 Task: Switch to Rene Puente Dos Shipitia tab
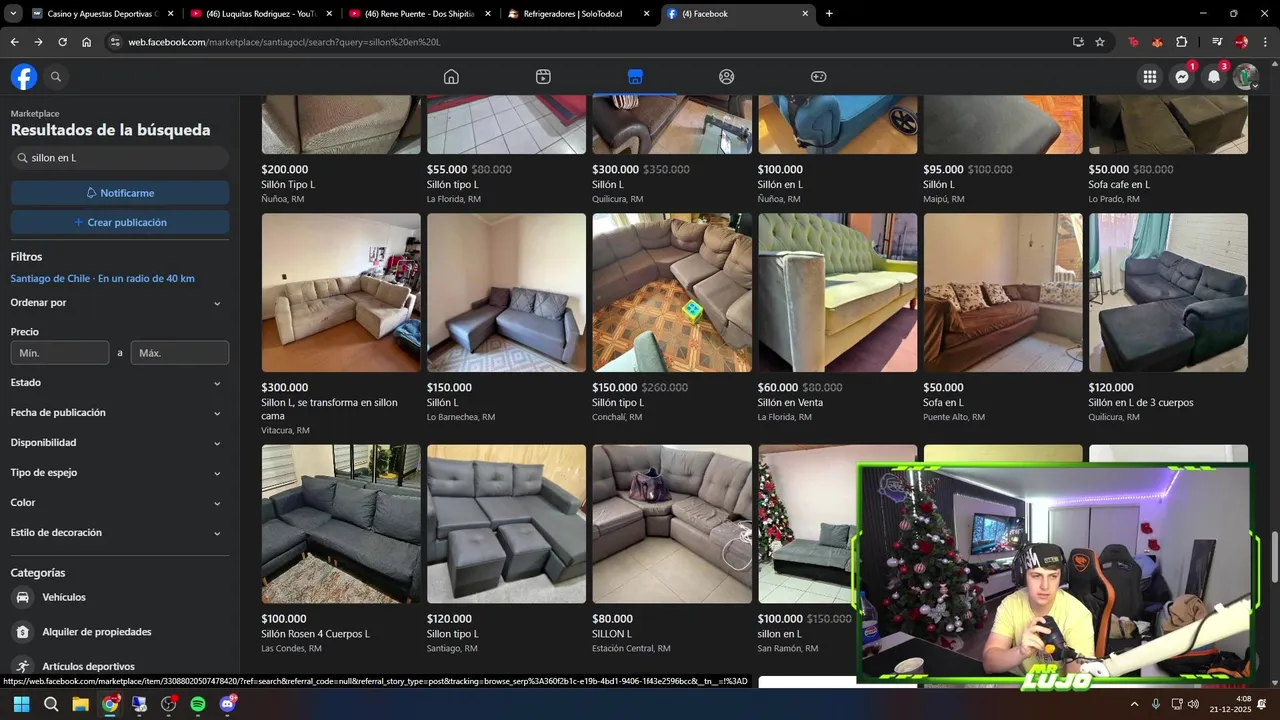coord(420,14)
